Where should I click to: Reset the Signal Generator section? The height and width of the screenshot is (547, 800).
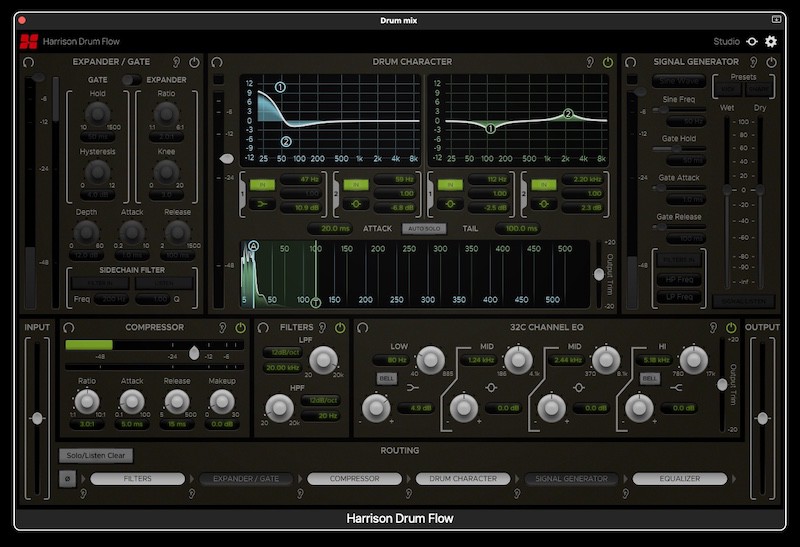pos(631,62)
